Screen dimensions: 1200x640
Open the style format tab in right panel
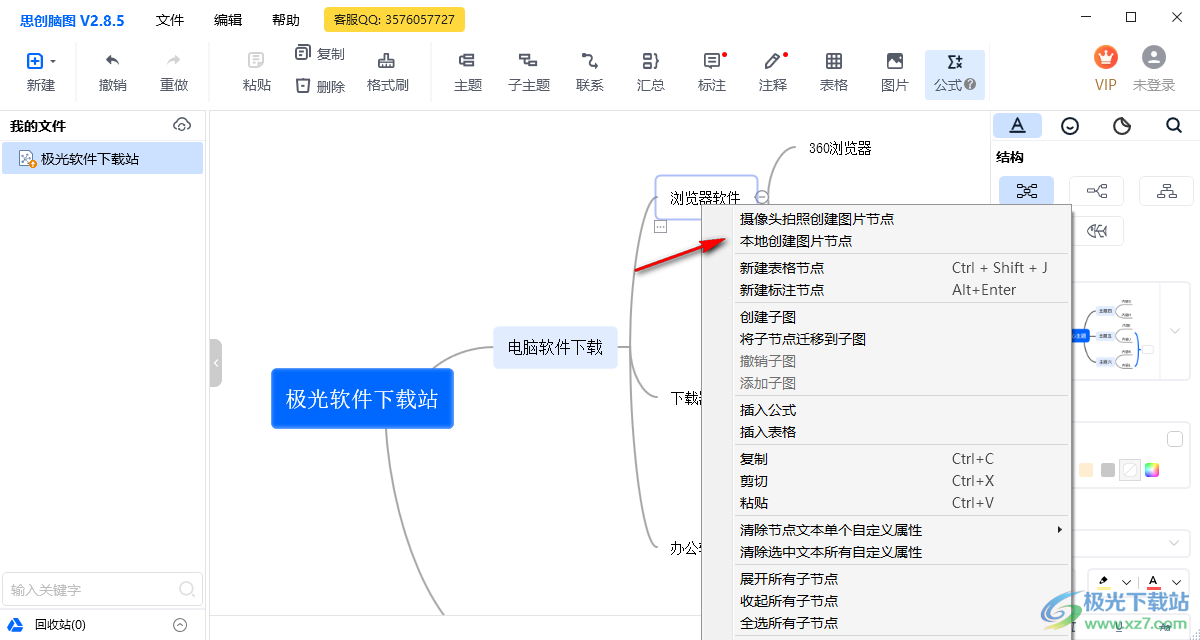point(1017,125)
